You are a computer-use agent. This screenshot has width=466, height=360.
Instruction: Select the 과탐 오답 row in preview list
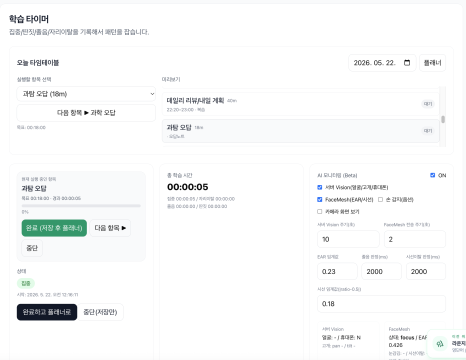(301, 131)
